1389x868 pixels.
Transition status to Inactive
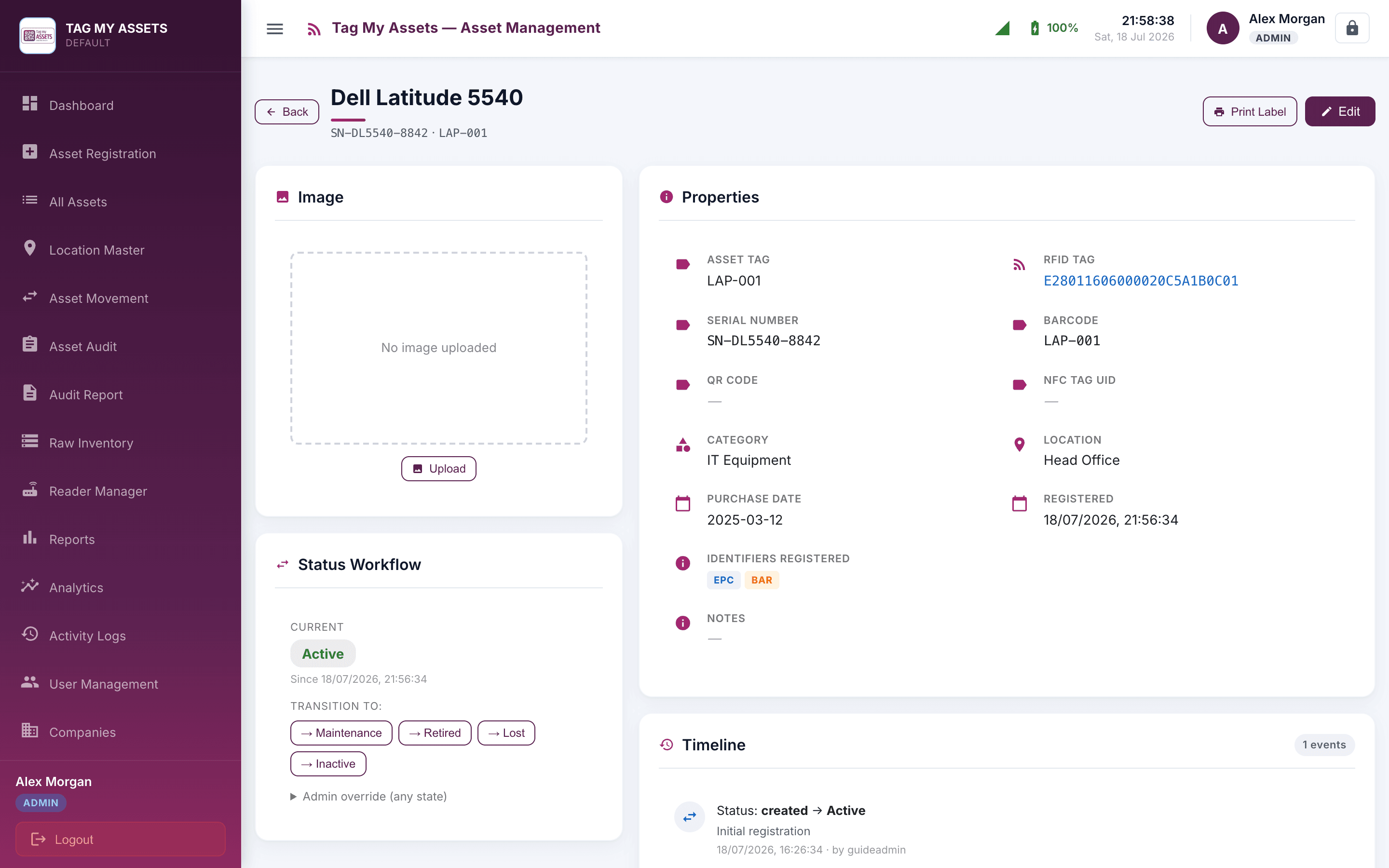[x=328, y=763]
